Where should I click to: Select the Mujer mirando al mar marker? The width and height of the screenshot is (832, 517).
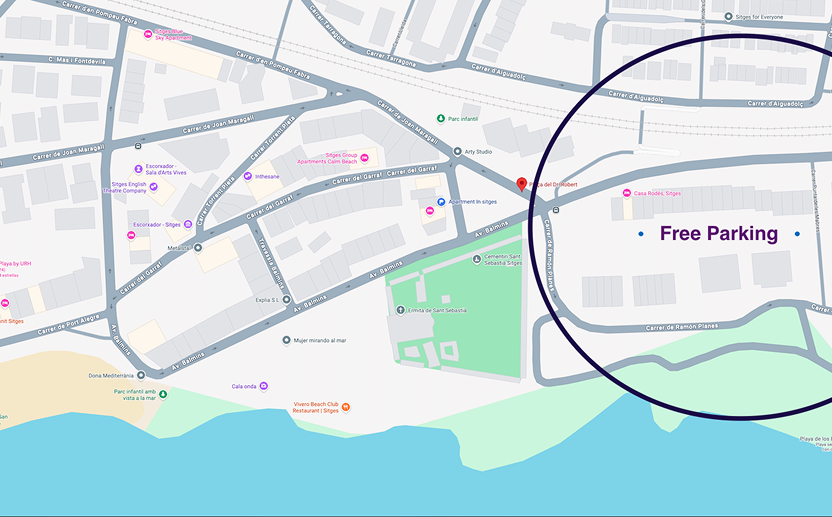[287, 340]
